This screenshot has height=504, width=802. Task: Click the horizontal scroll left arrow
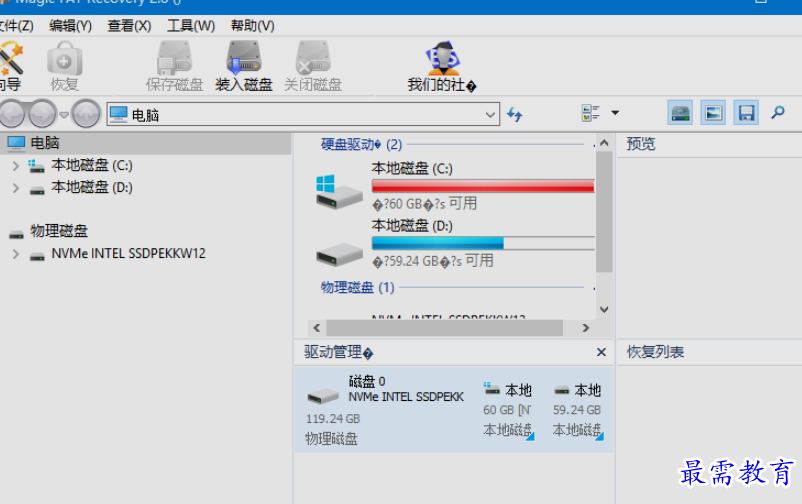317,328
